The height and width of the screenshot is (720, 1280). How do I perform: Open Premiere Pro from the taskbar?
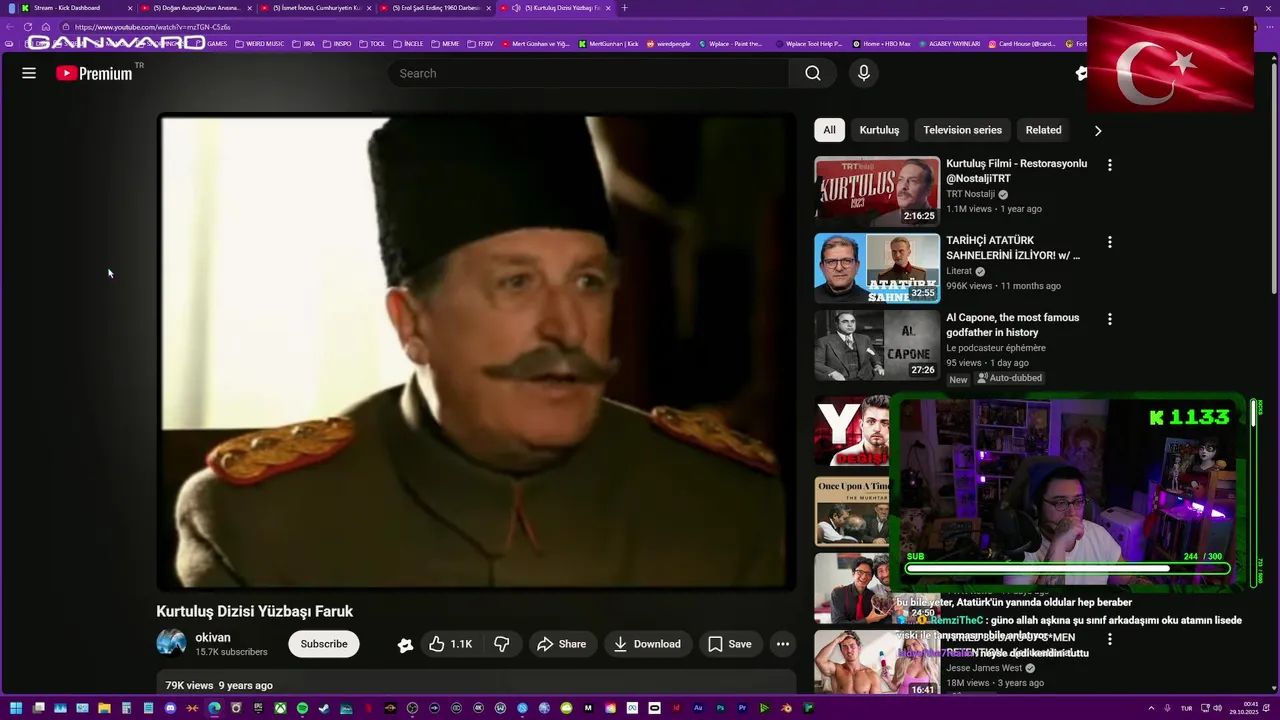tap(742, 708)
